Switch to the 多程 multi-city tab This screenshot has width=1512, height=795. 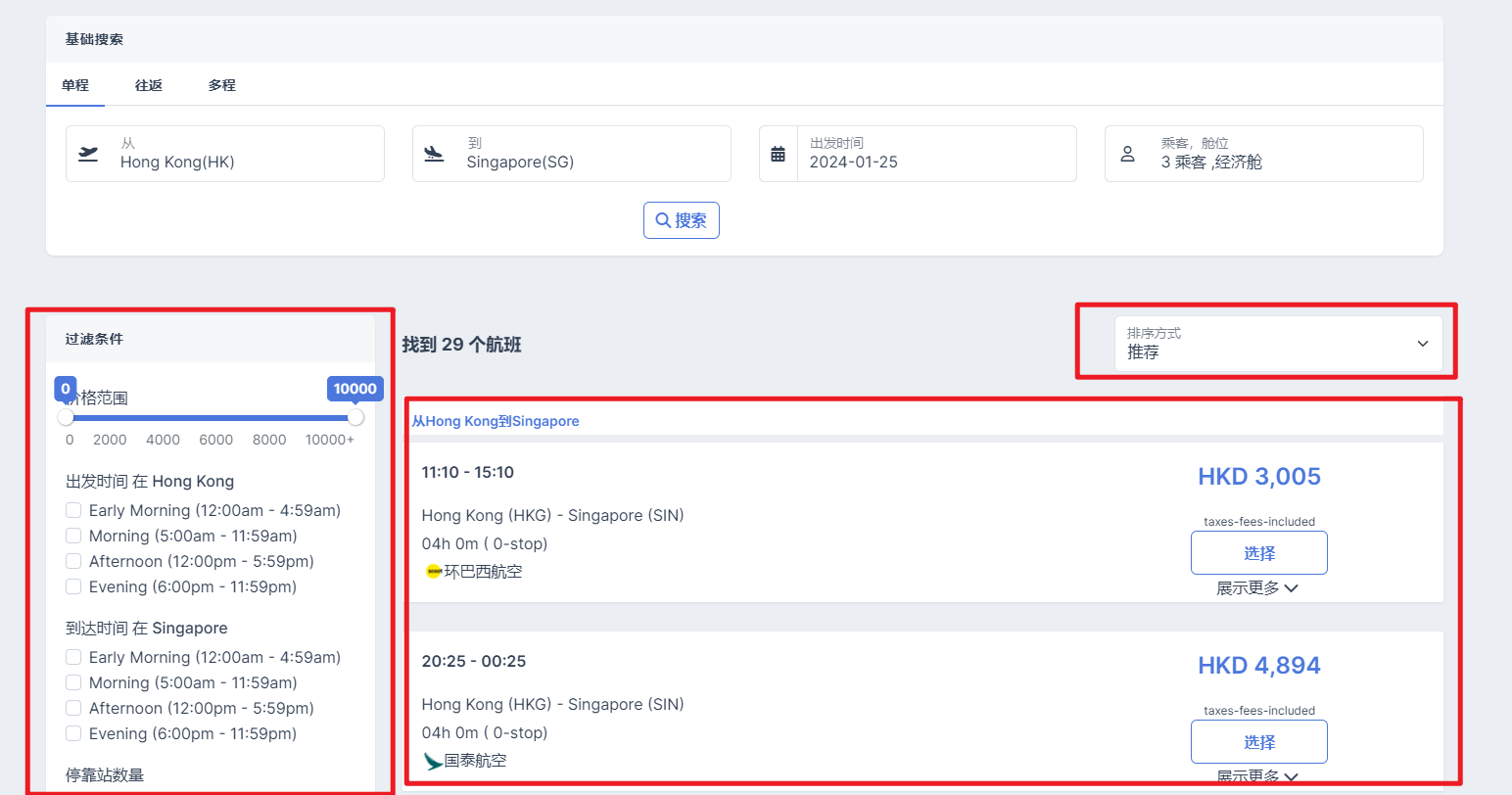point(222,85)
